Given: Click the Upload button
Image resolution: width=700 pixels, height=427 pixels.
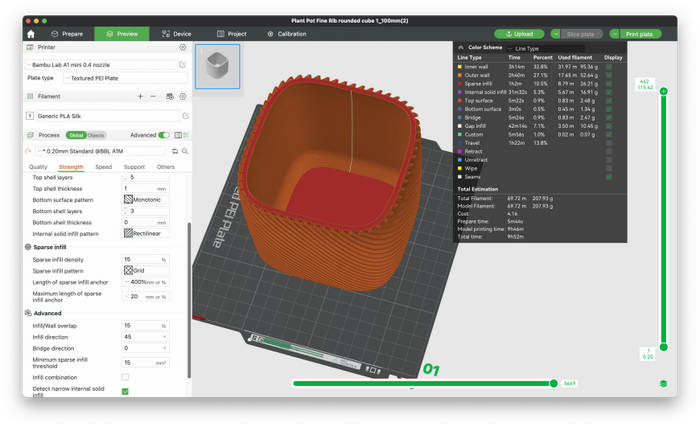Looking at the screenshot, I should (x=519, y=34).
